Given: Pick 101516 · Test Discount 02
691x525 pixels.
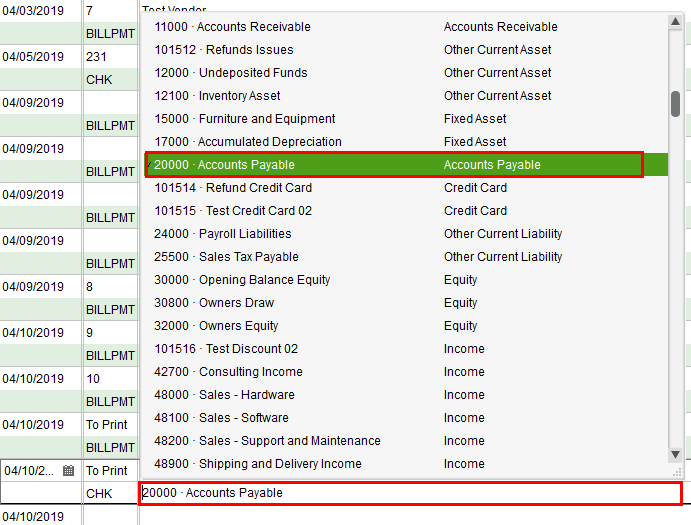Looking at the screenshot, I should [x=406, y=349].
